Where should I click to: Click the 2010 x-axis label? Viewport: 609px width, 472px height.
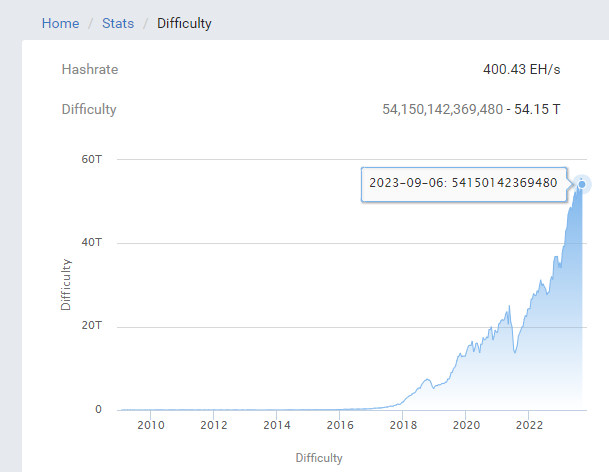(x=151, y=425)
